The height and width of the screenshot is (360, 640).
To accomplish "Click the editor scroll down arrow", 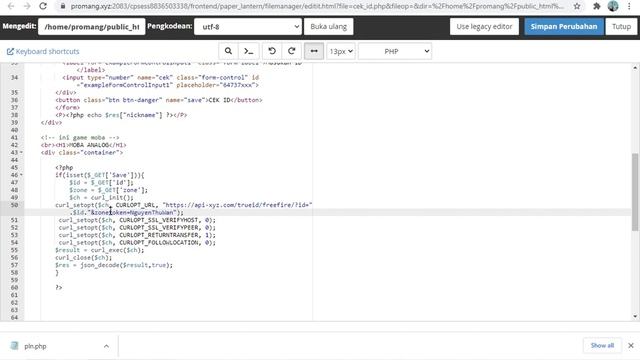I will (x=635, y=316).
